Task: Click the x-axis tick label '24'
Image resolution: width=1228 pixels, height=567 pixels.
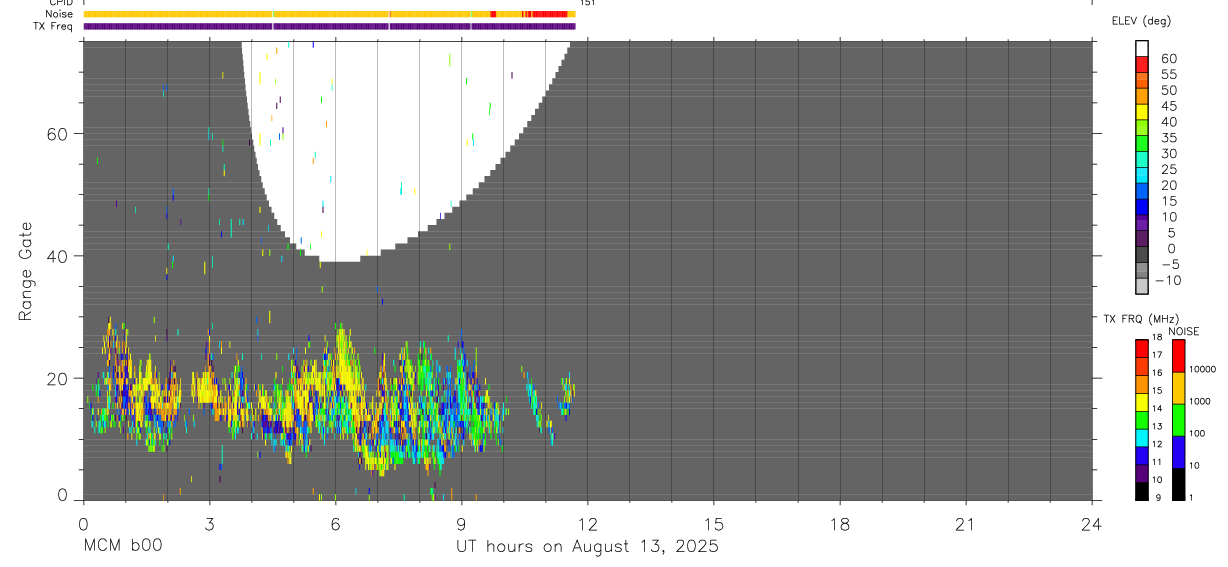Action: point(1091,523)
